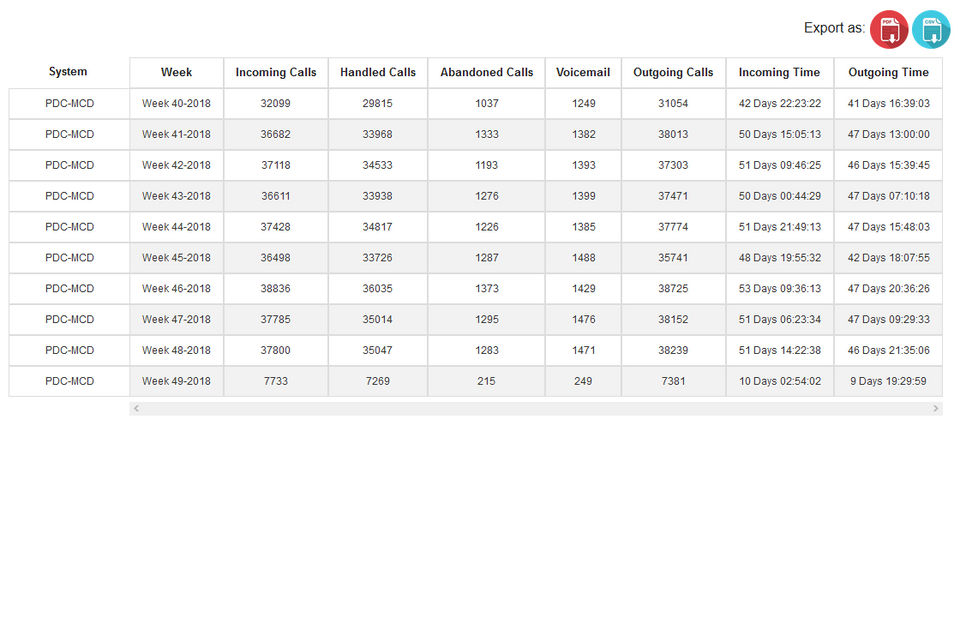Select the Week 46-2018 cell
The width and height of the screenshot is (960, 629).
coord(176,288)
